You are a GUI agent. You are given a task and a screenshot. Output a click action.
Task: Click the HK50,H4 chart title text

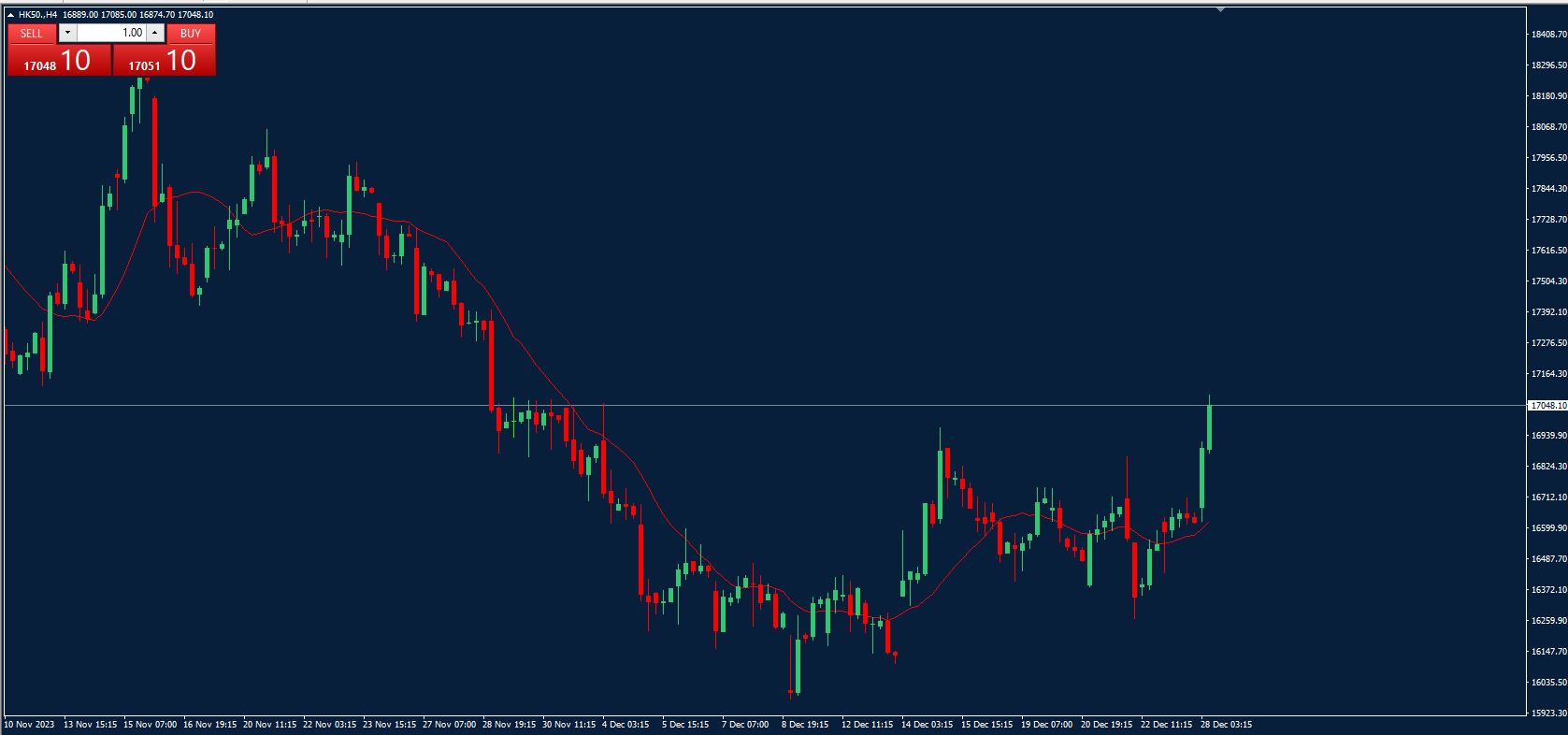[37, 15]
